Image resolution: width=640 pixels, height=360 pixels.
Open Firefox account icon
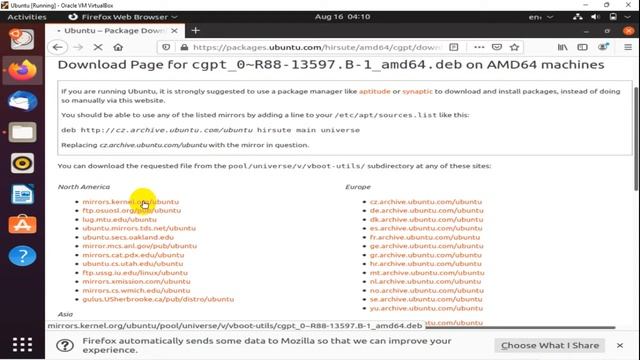[603, 47]
